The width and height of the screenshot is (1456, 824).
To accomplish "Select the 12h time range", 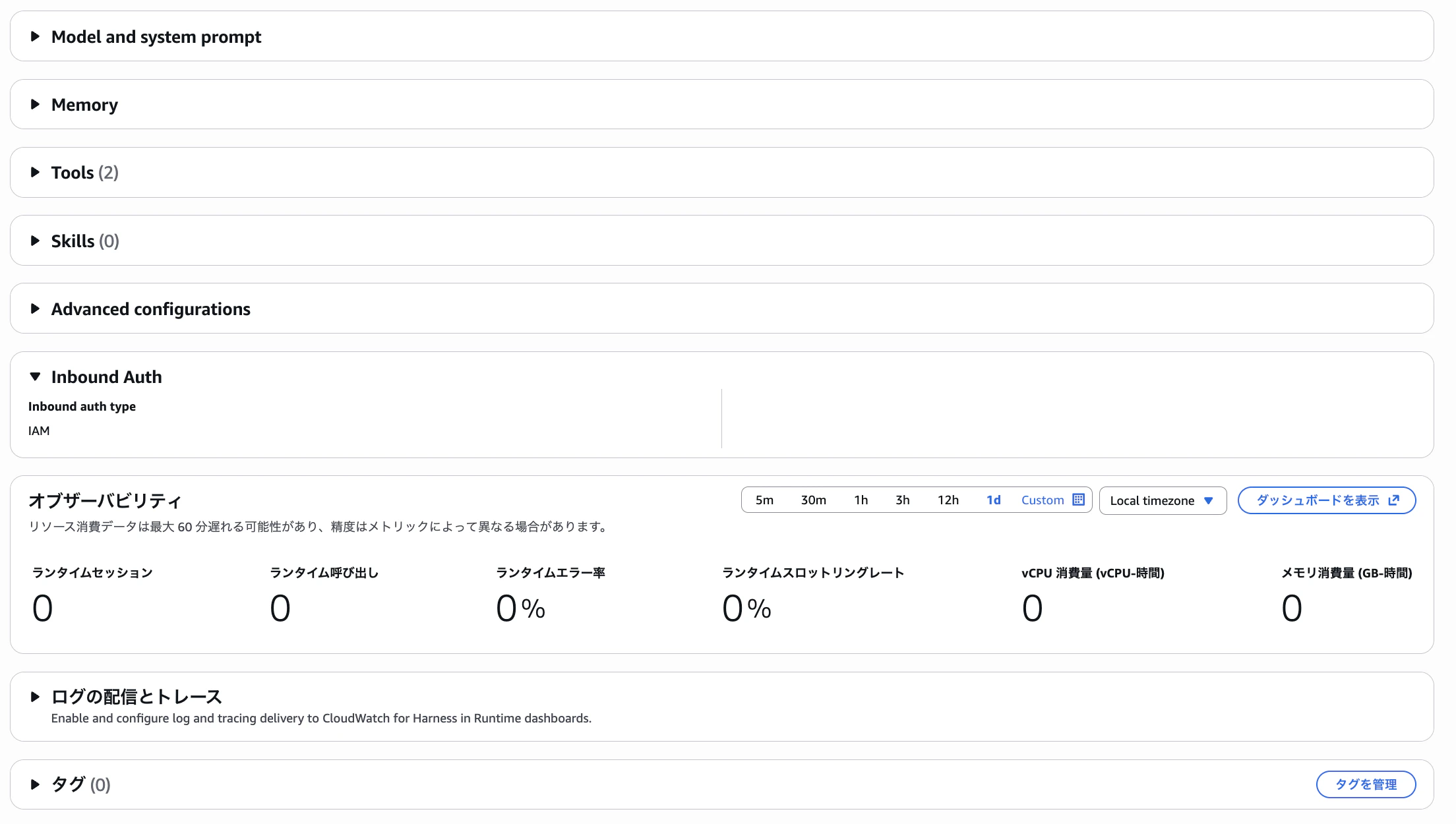I will click(x=948, y=500).
